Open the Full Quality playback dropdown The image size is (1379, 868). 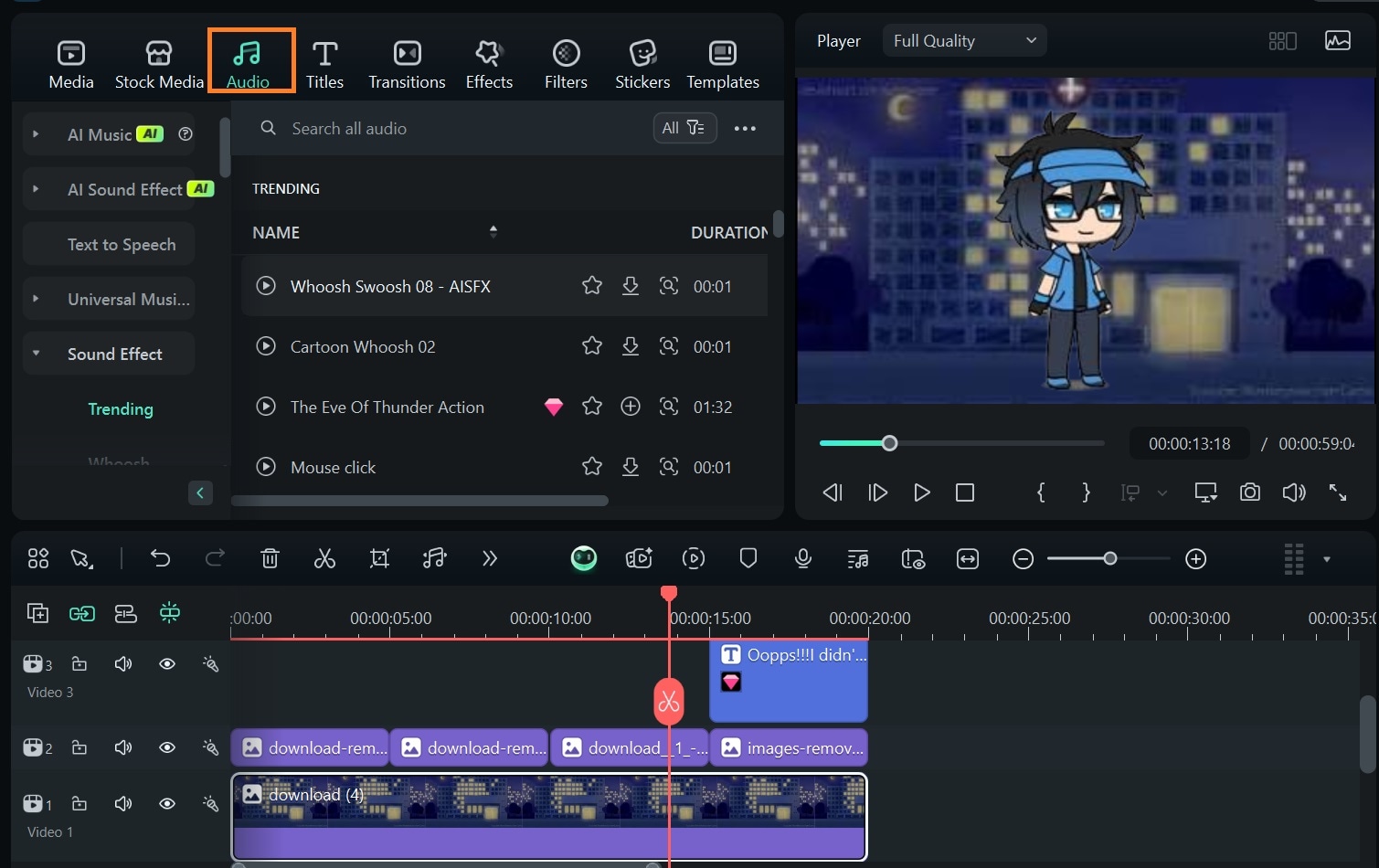(964, 41)
